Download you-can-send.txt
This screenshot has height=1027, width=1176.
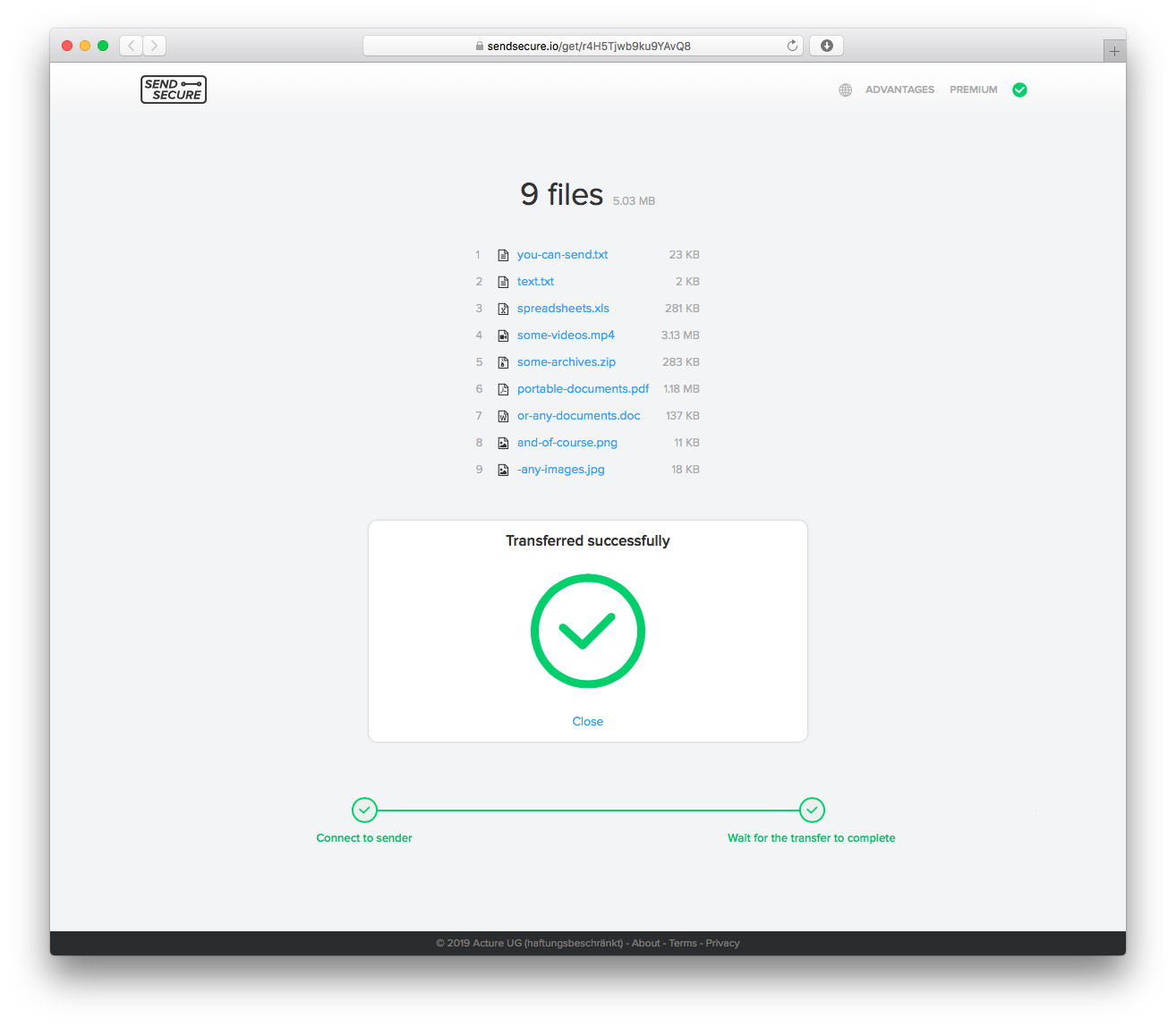562,254
